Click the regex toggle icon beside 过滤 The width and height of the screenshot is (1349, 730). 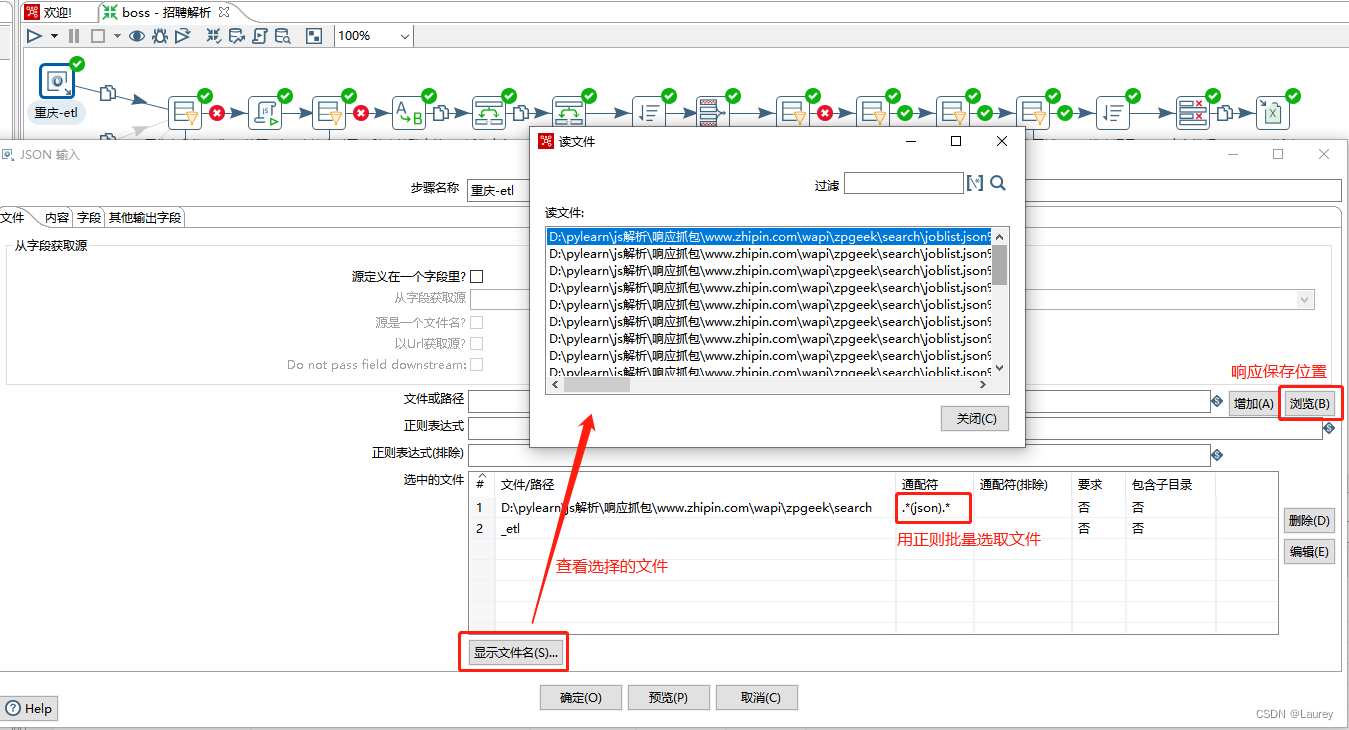pos(975,183)
